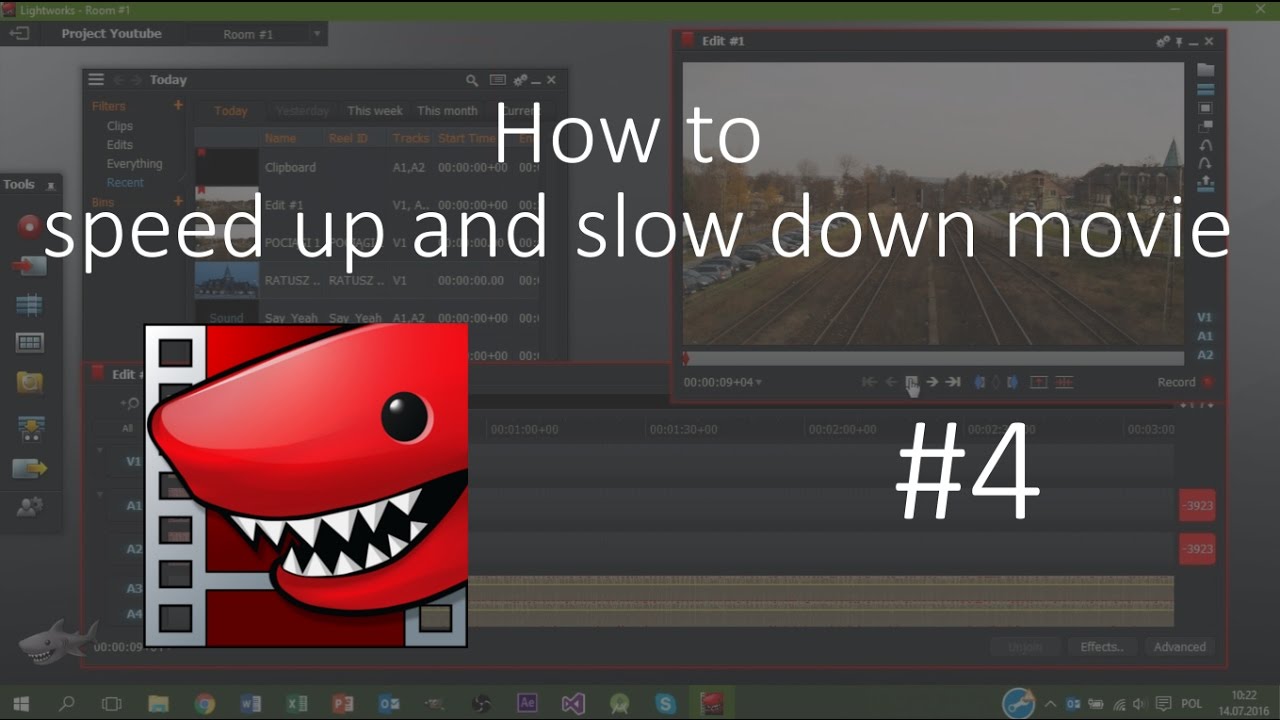Screen dimensions: 1280x720
Task: Click the Import tool with red arrow
Action: pos(29,266)
